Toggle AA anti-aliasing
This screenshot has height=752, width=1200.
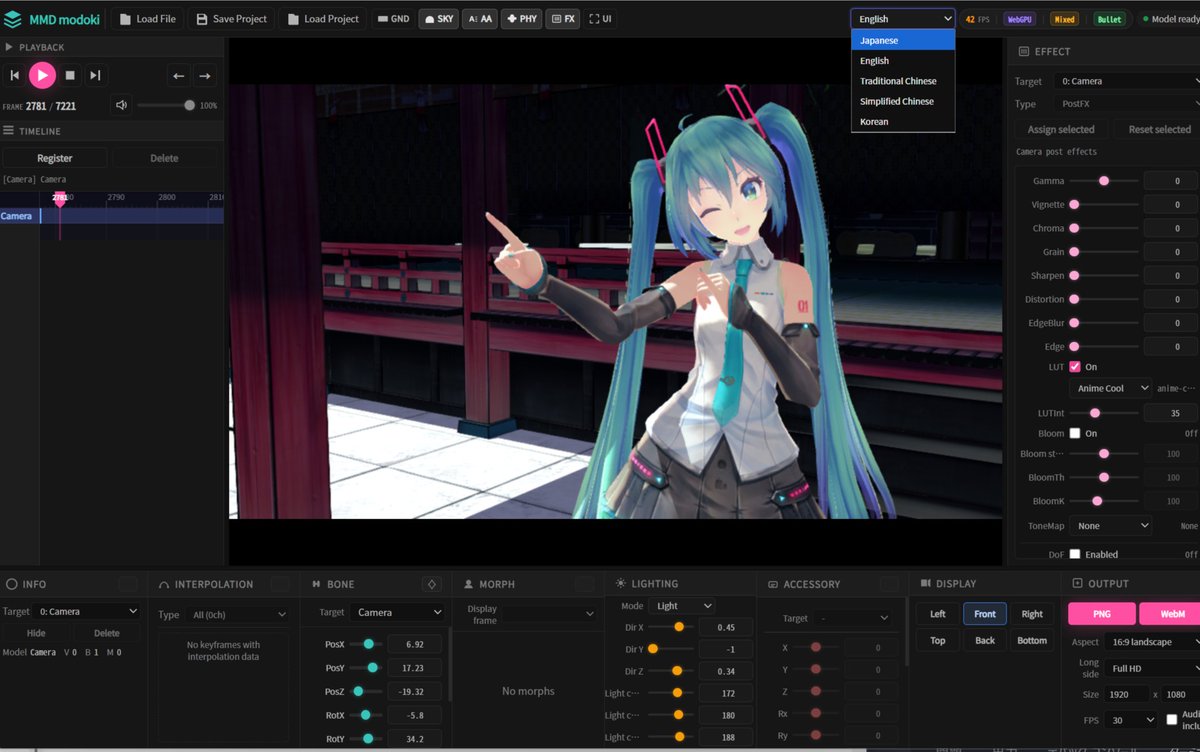tap(479, 19)
